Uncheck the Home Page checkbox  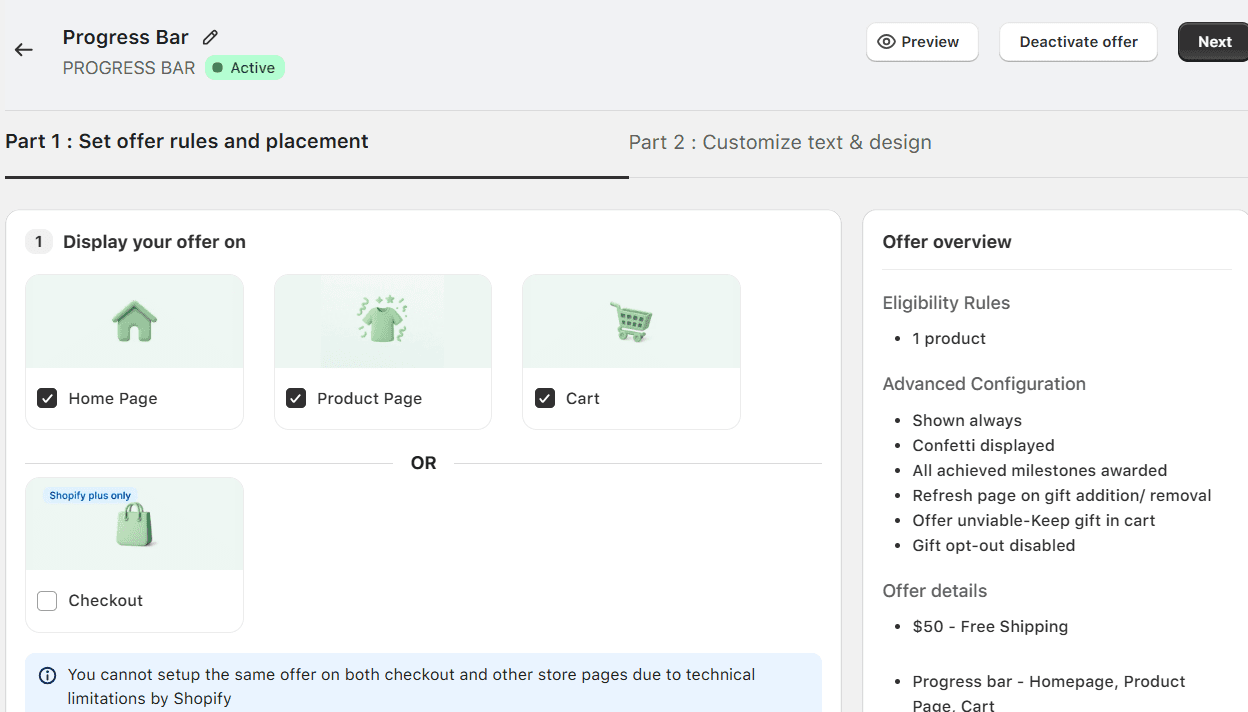[46, 397]
